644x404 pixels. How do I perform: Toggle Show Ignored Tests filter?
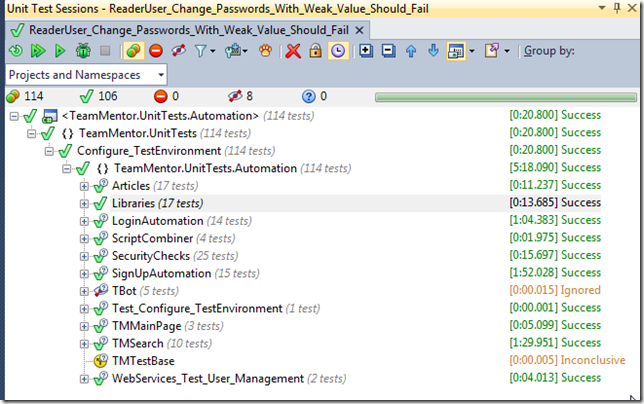click(178, 51)
